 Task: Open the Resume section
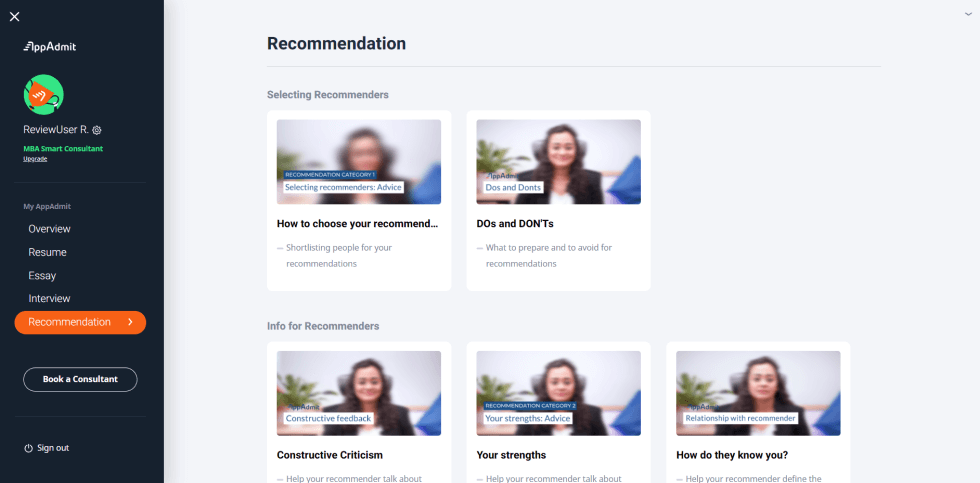tap(48, 252)
